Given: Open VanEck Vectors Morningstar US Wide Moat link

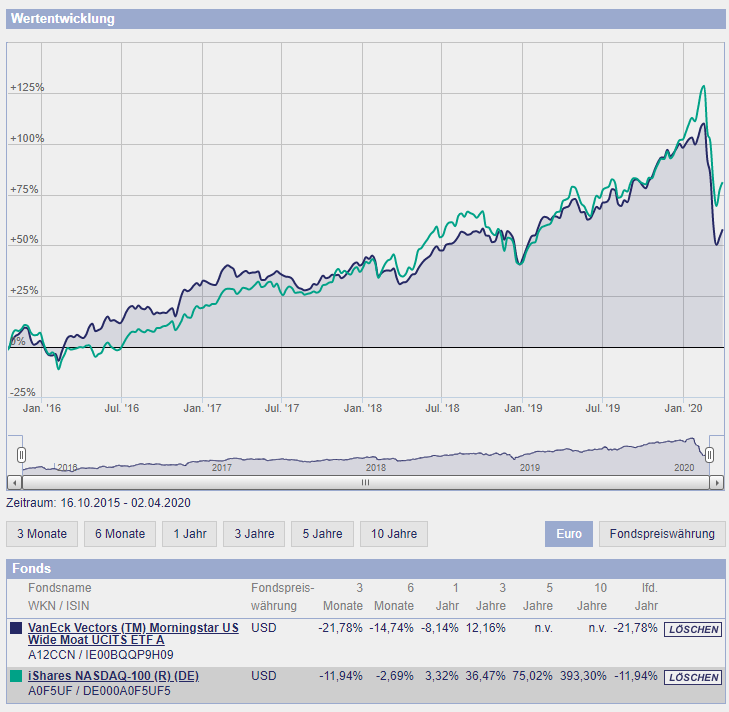Looking at the screenshot, I should [x=133, y=634].
